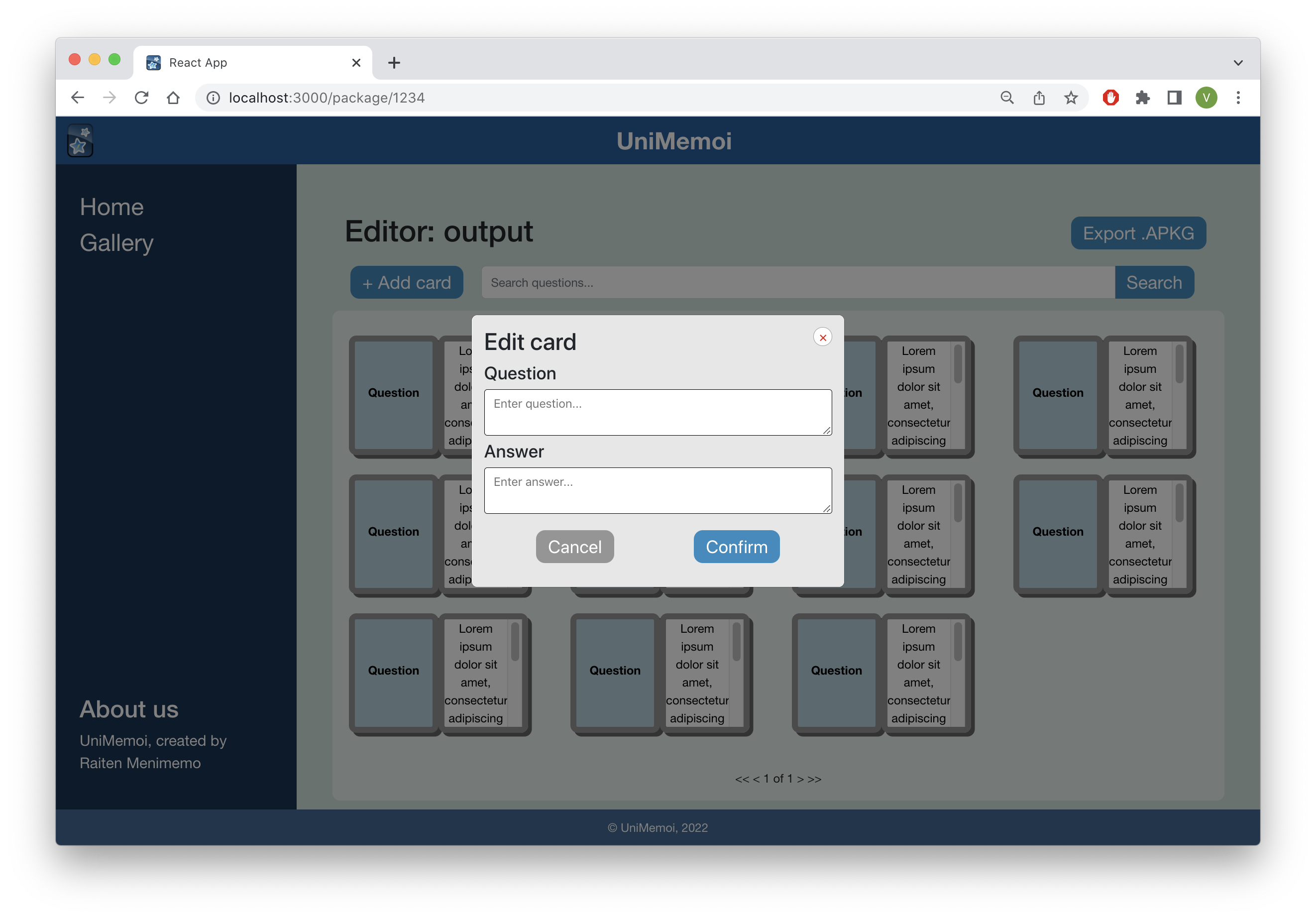Click the browser reload icon
The height and width of the screenshot is (919, 1316).
coord(141,98)
